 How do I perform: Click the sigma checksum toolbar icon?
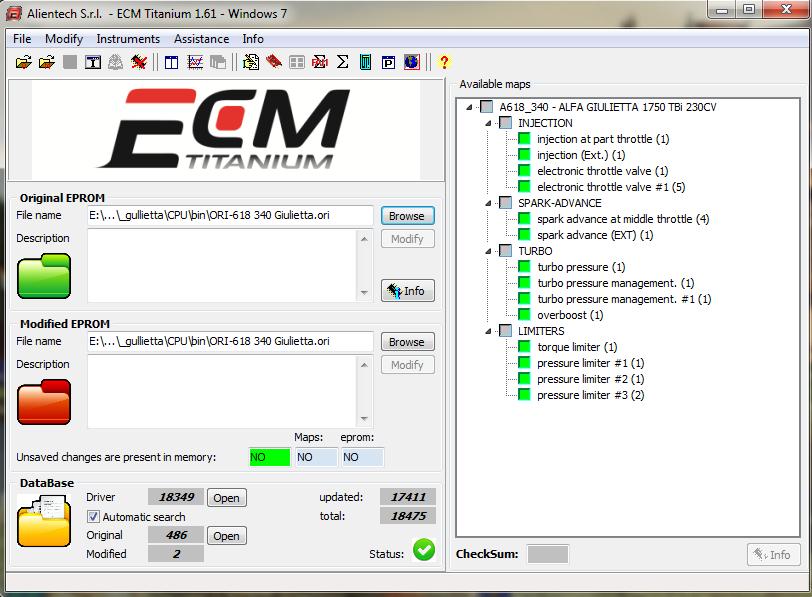(342, 63)
